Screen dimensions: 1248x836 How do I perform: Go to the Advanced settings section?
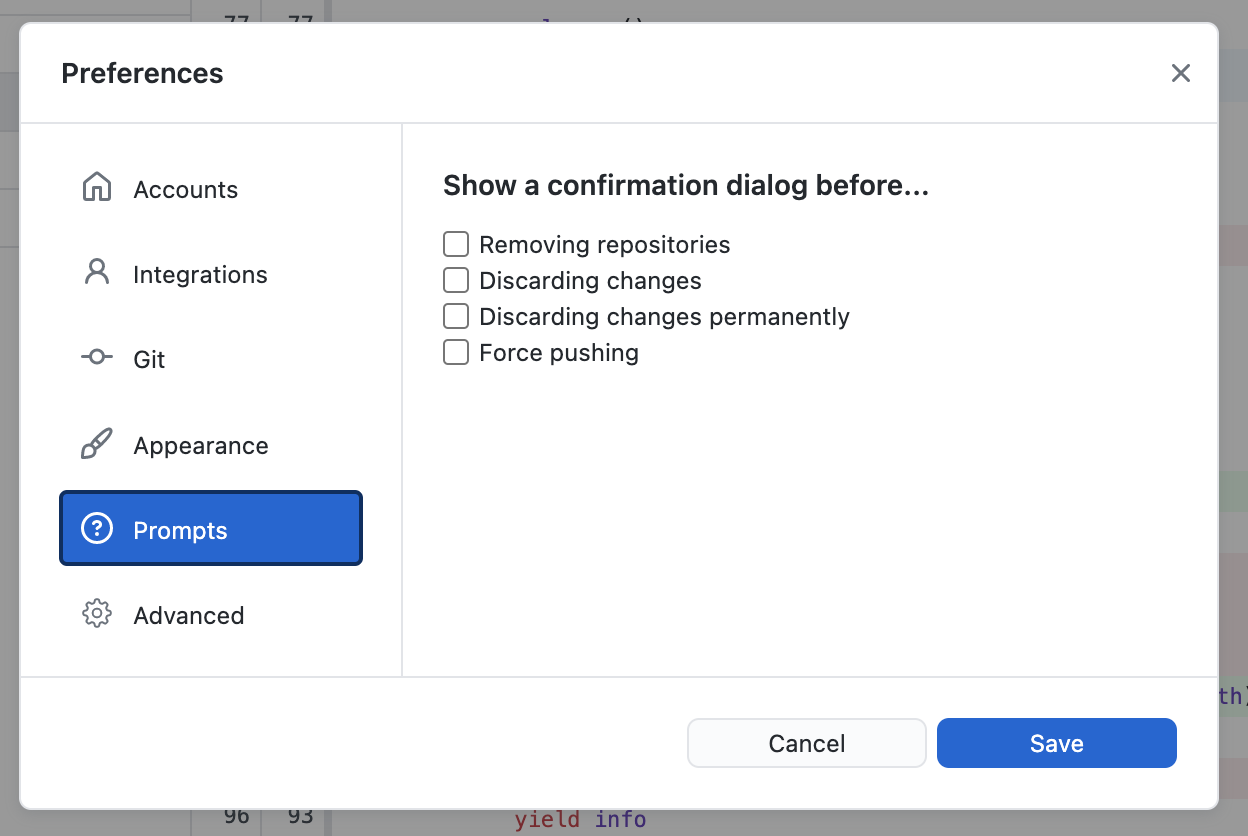[188, 615]
